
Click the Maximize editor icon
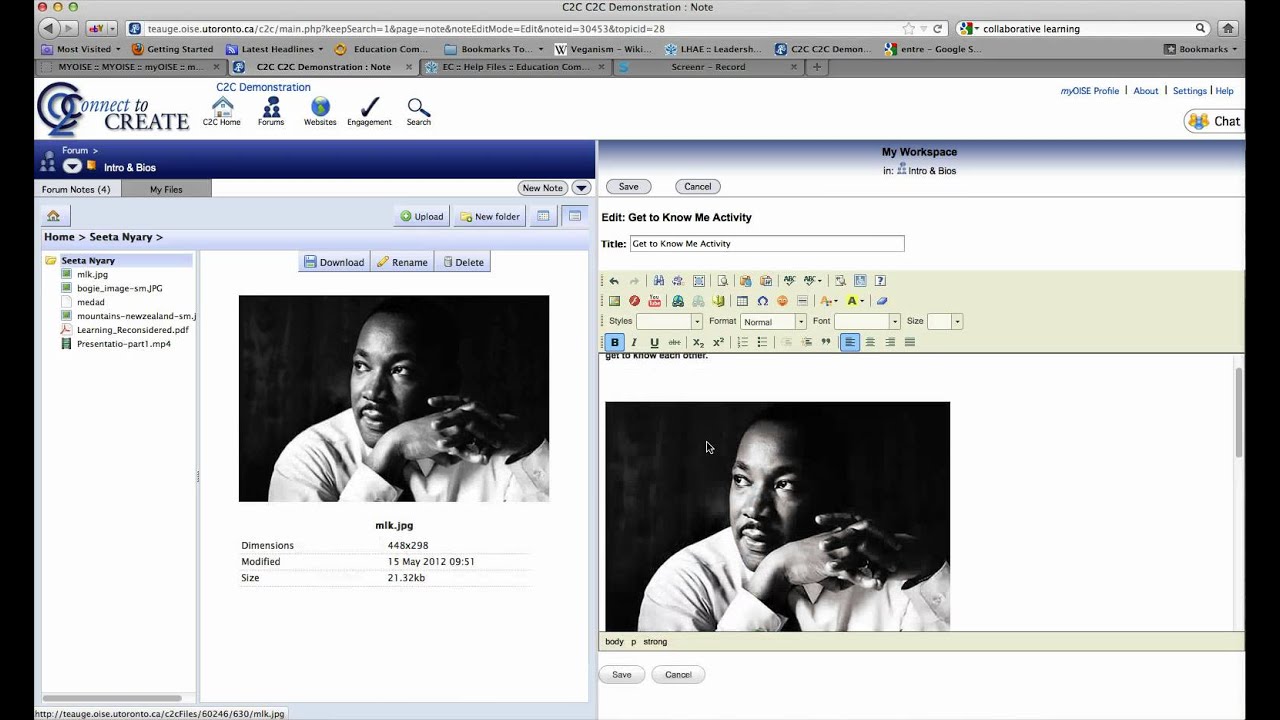(860, 281)
